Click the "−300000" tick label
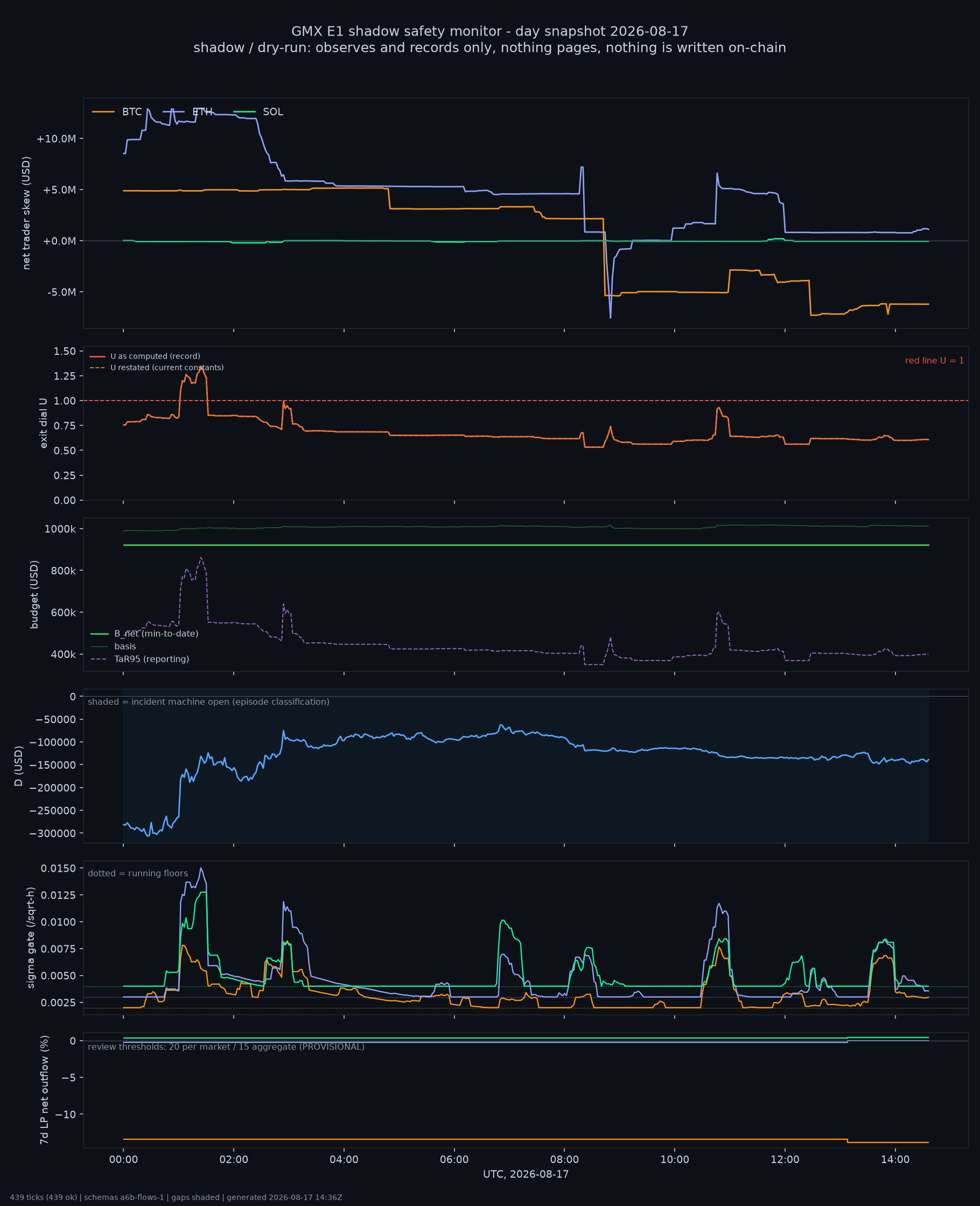The image size is (980, 1206). (x=53, y=833)
